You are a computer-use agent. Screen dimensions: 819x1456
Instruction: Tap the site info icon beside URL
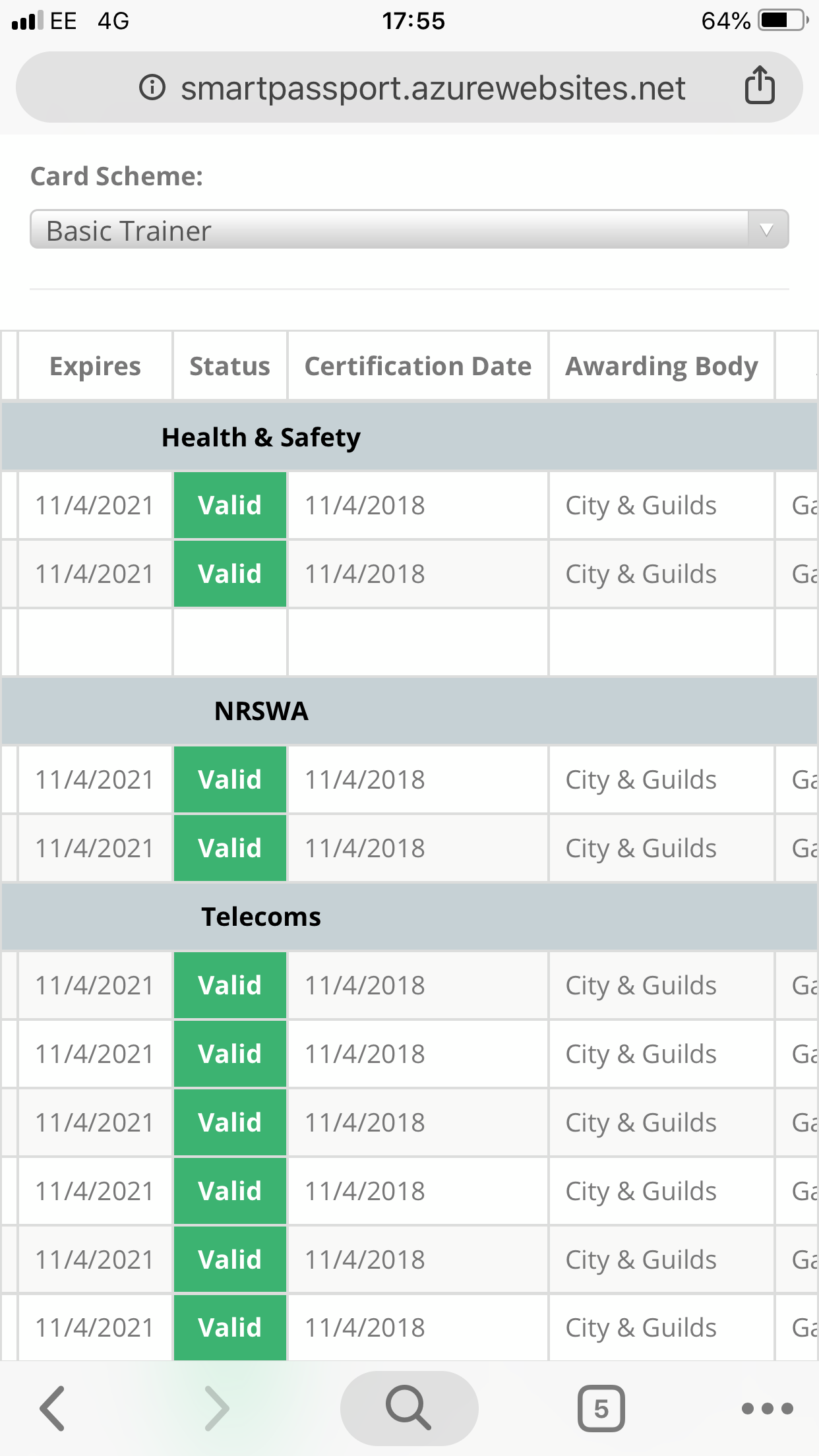[152, 87]
